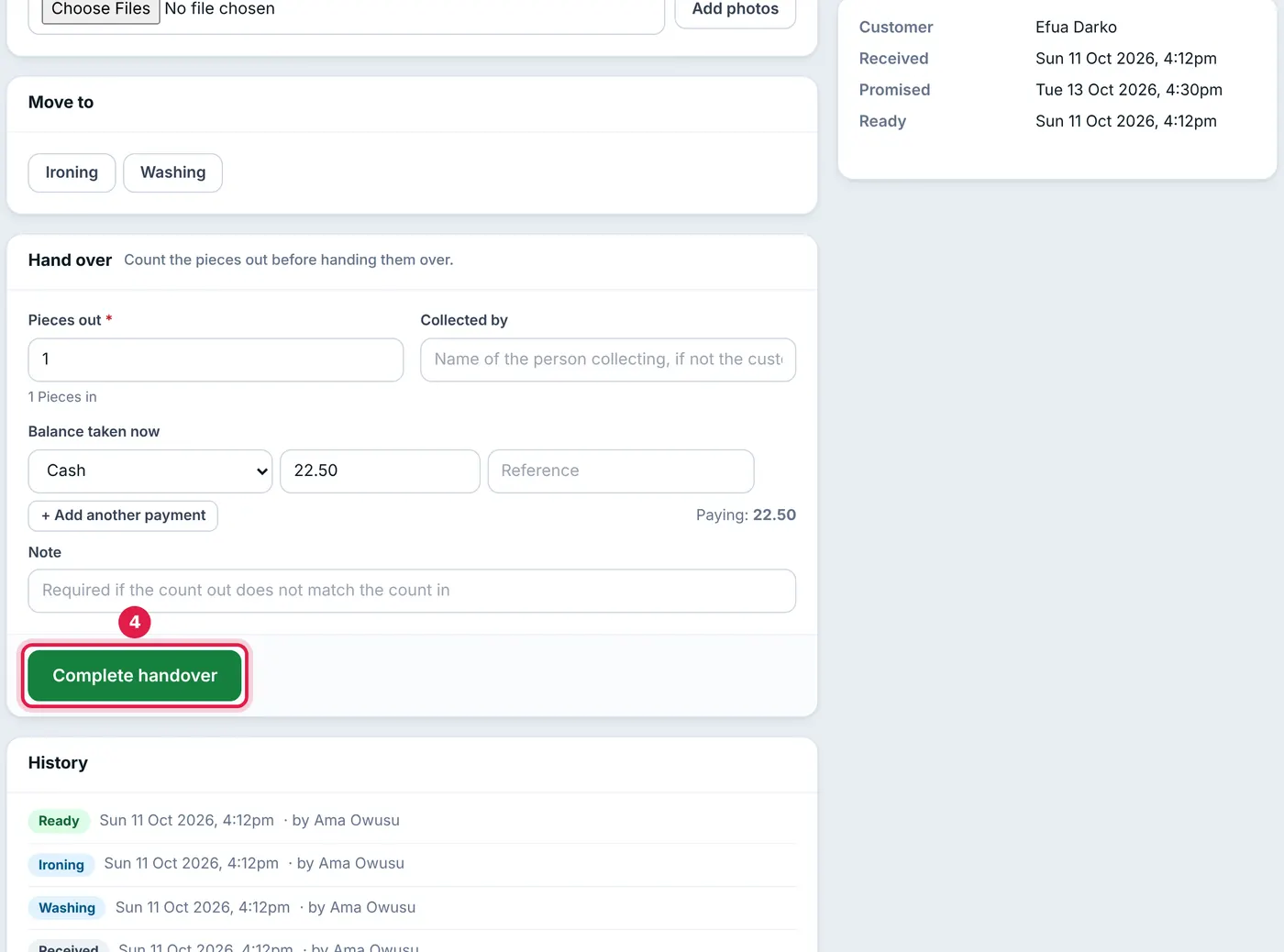
Task: Click the Pieces out input field
Action: pos(216,360)
